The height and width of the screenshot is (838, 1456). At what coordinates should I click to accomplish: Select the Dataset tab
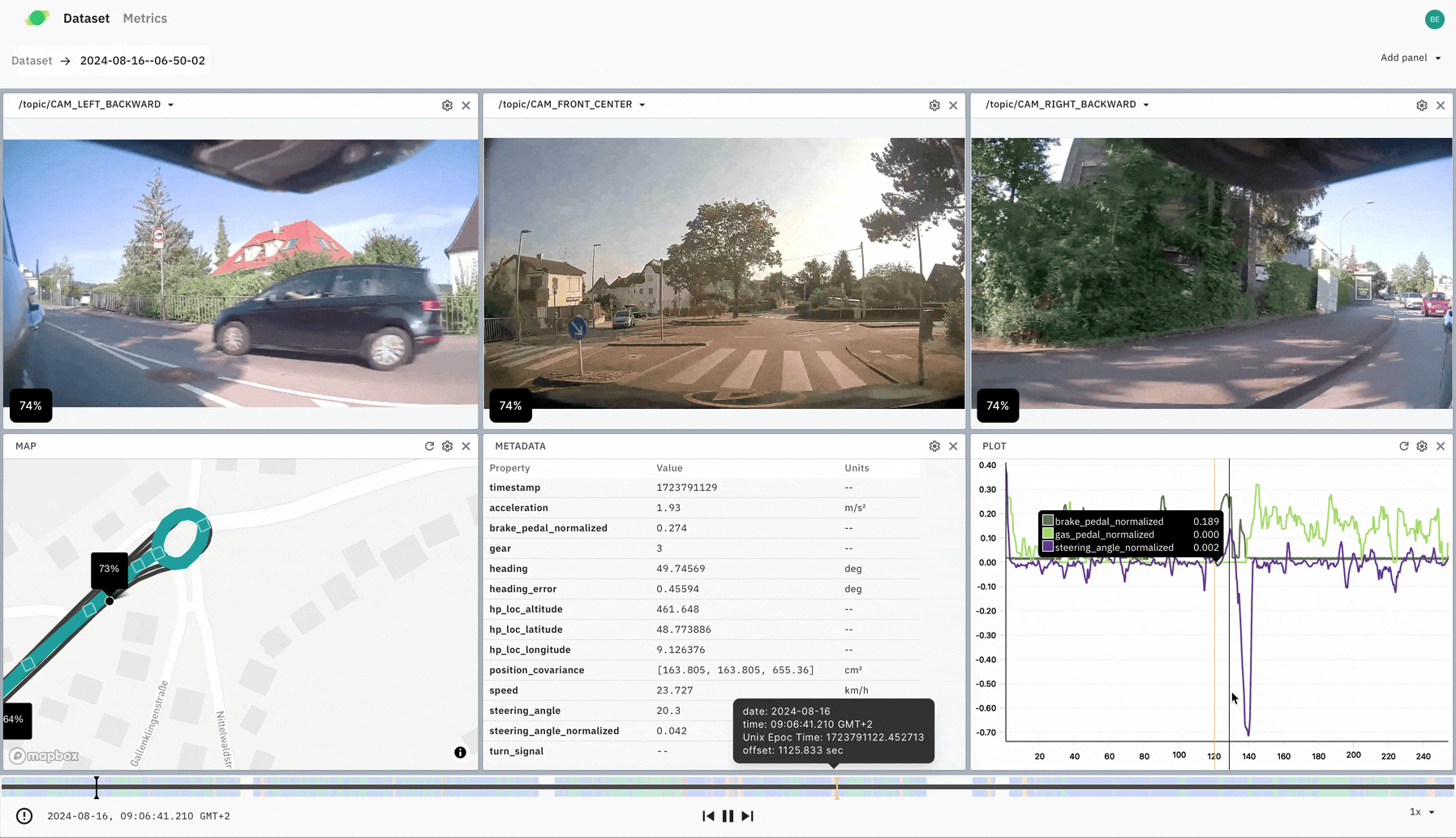pos(86,19)
